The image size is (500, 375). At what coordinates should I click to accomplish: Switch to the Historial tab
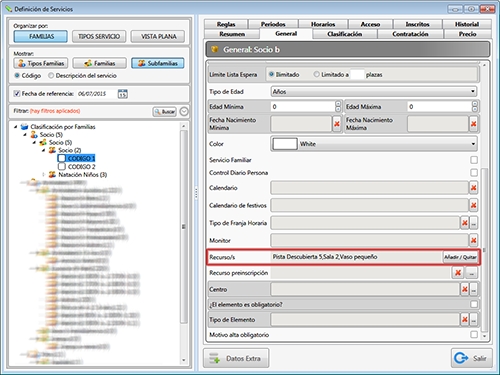pyautogui.click(x=467, y=24)
